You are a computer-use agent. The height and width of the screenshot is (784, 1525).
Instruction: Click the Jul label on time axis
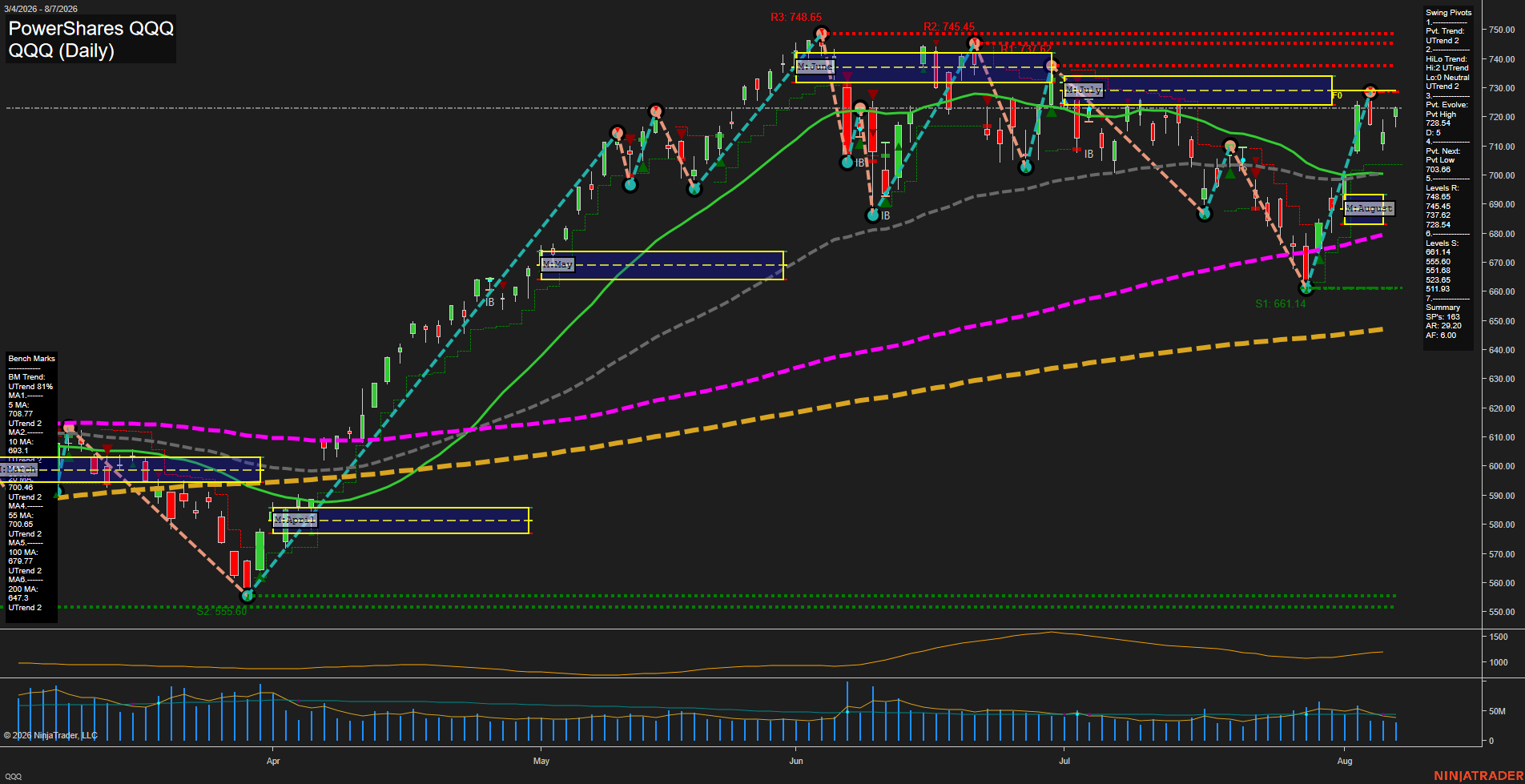pyautogui.click(x=1064, y=761)
